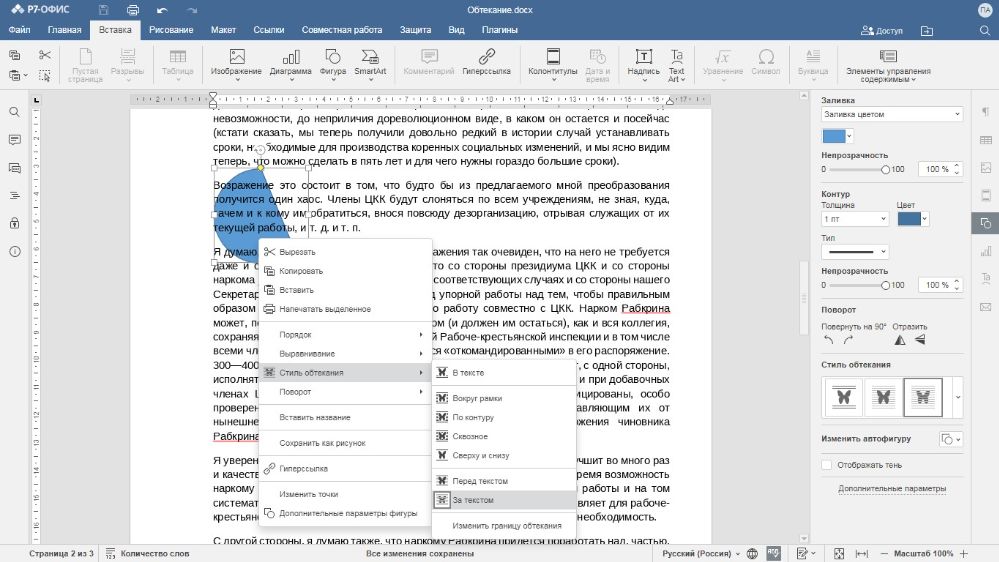
Task: Enable the Отображать тень checkbox
Action: coord(827,465)
